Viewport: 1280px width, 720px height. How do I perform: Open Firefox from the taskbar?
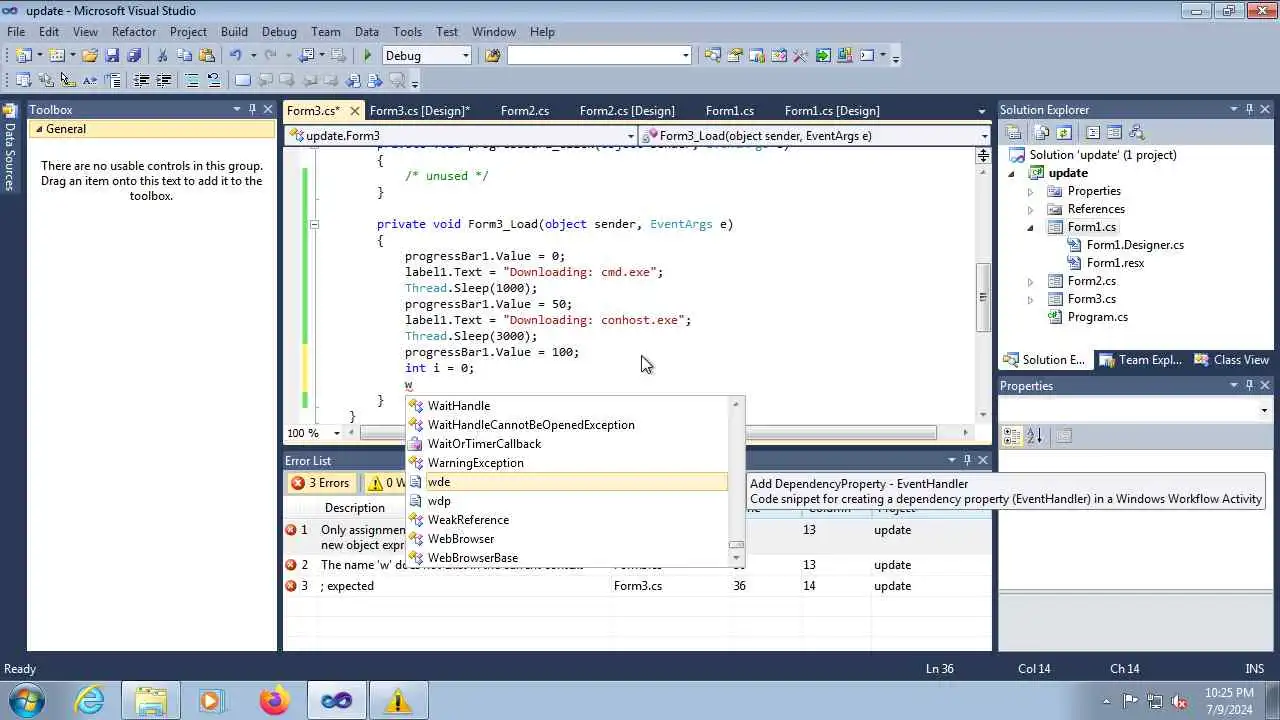tap(274, 701)
